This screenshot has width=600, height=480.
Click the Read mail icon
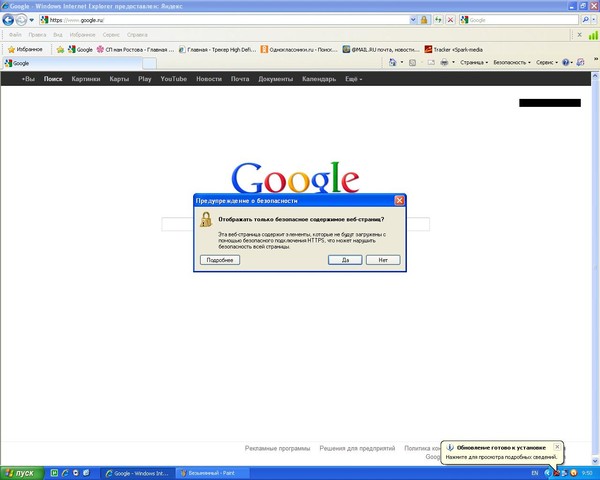point(431,62)
